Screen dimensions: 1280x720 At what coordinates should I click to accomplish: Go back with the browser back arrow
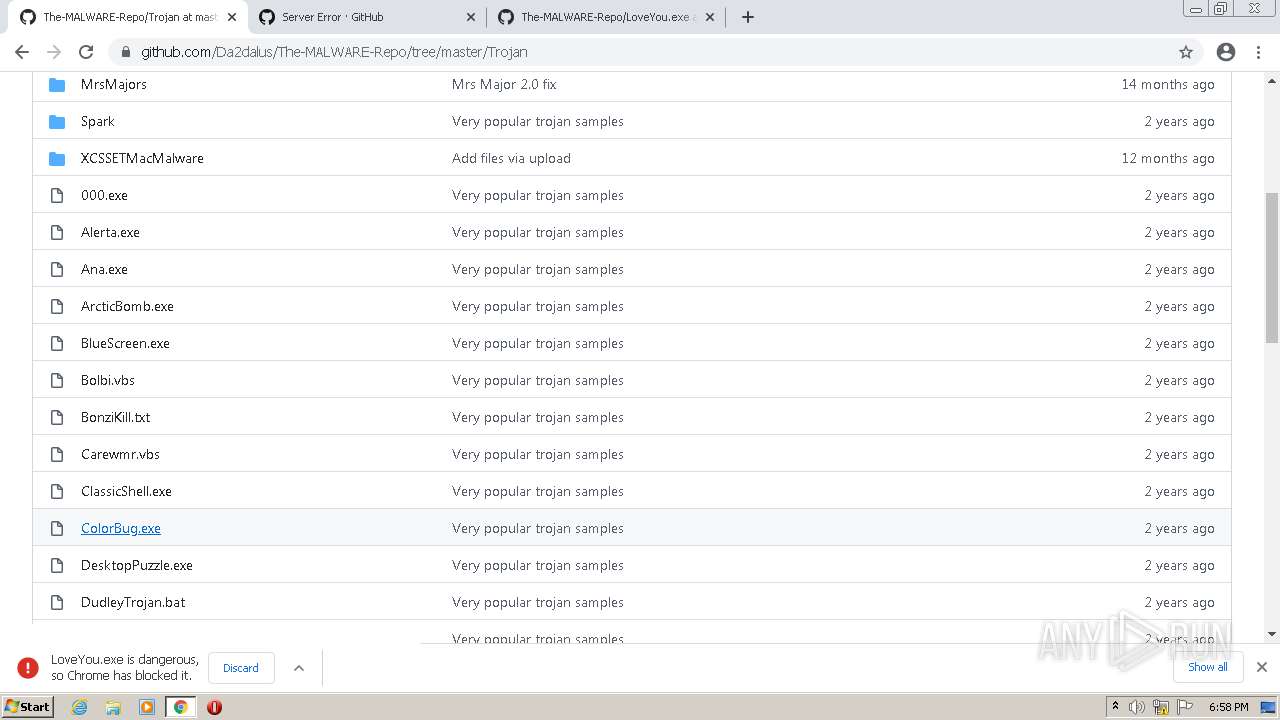[x=22, y=52]
